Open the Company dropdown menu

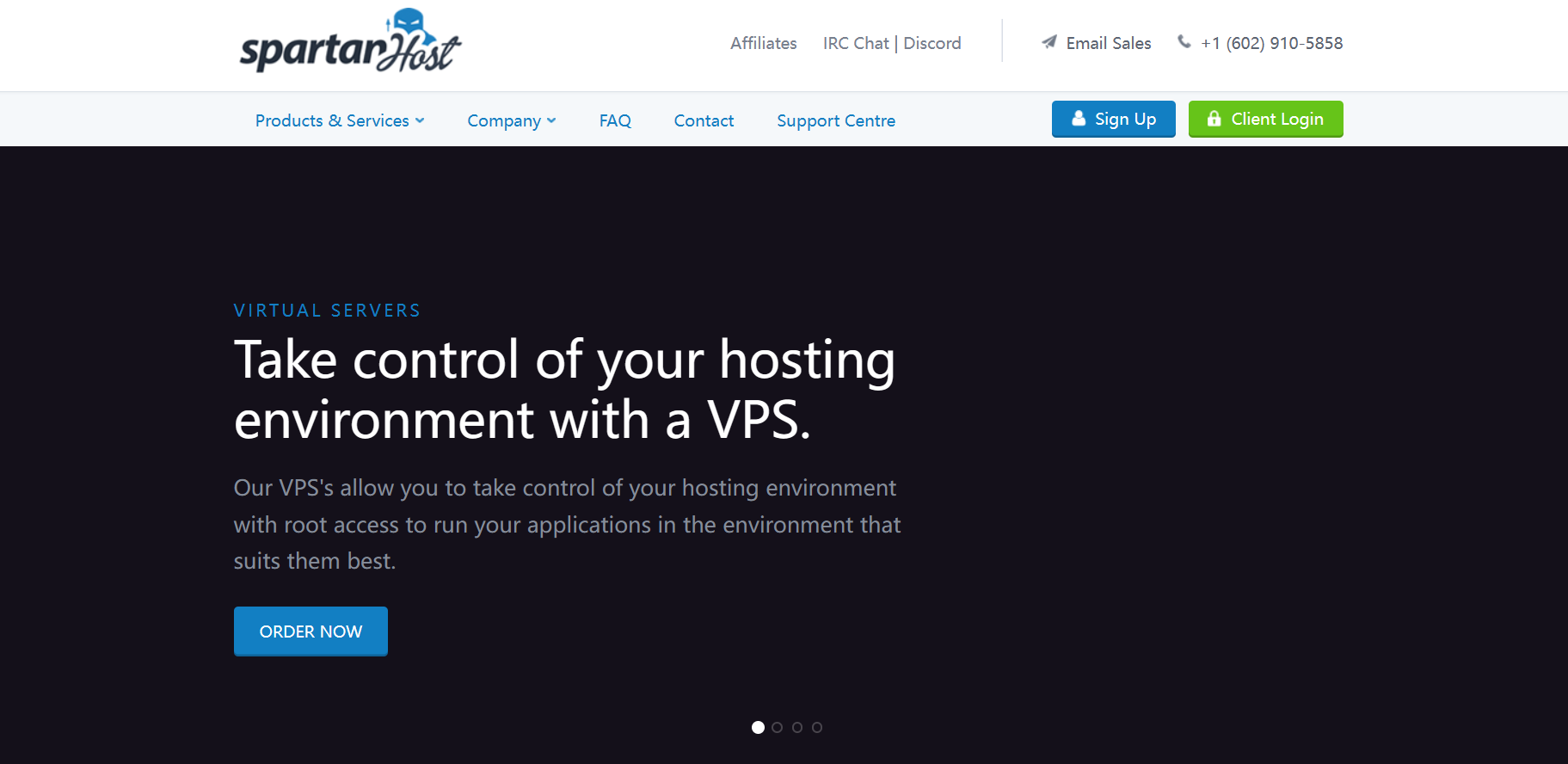[x=511, y=120]
